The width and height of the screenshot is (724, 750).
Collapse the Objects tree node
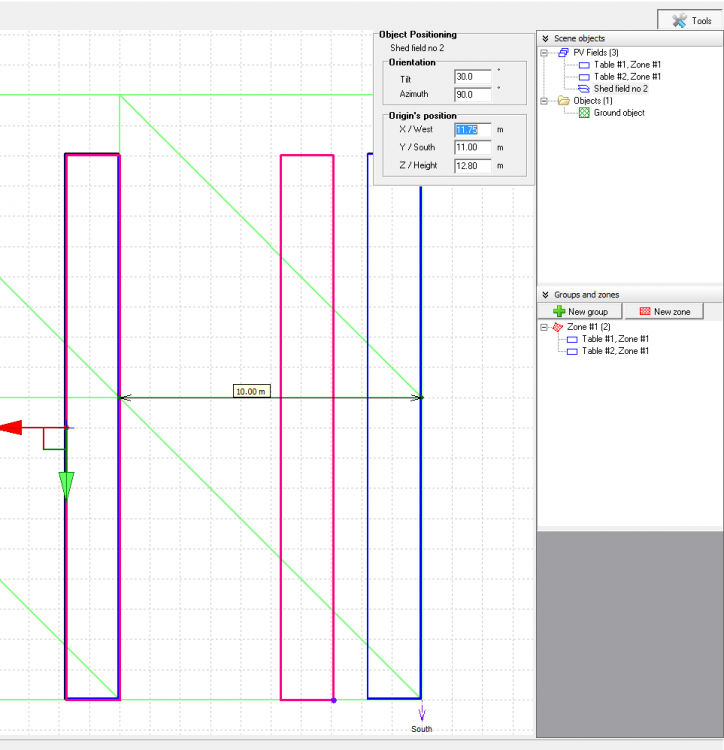544,101
